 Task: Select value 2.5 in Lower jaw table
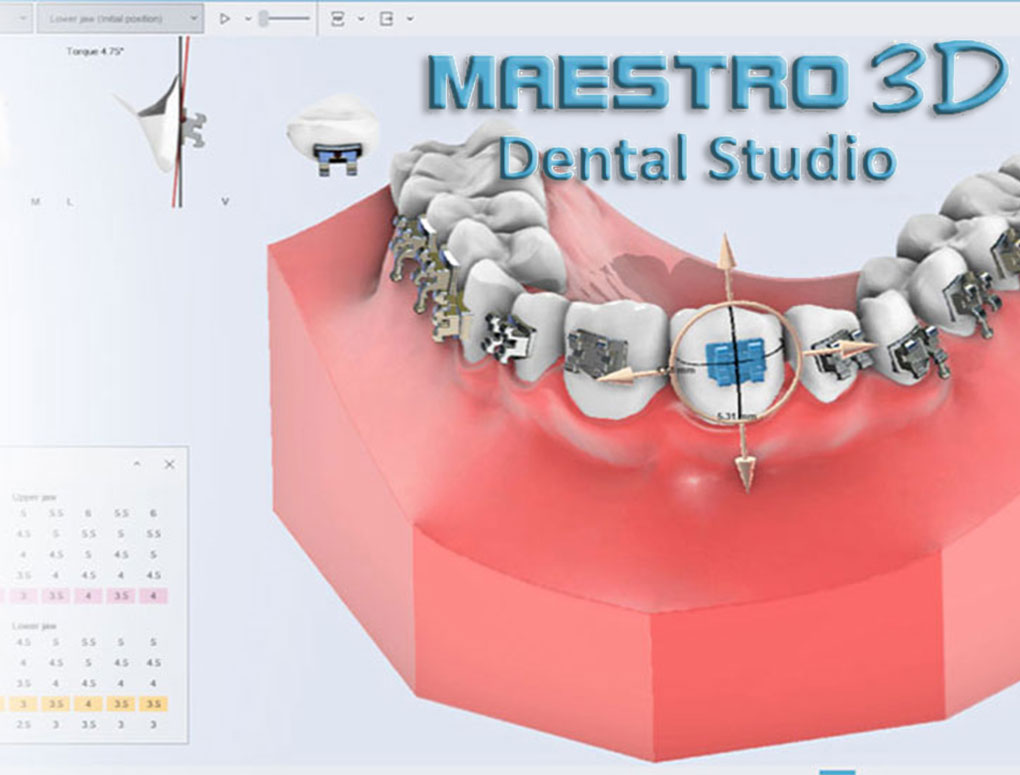pyautogui.click(x=23, y=724)
